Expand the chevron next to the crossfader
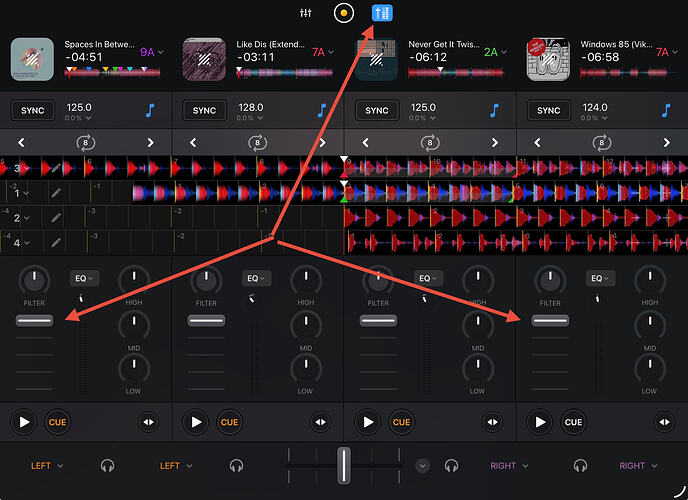This screenshot has height=500, width=688. point(422,465)
